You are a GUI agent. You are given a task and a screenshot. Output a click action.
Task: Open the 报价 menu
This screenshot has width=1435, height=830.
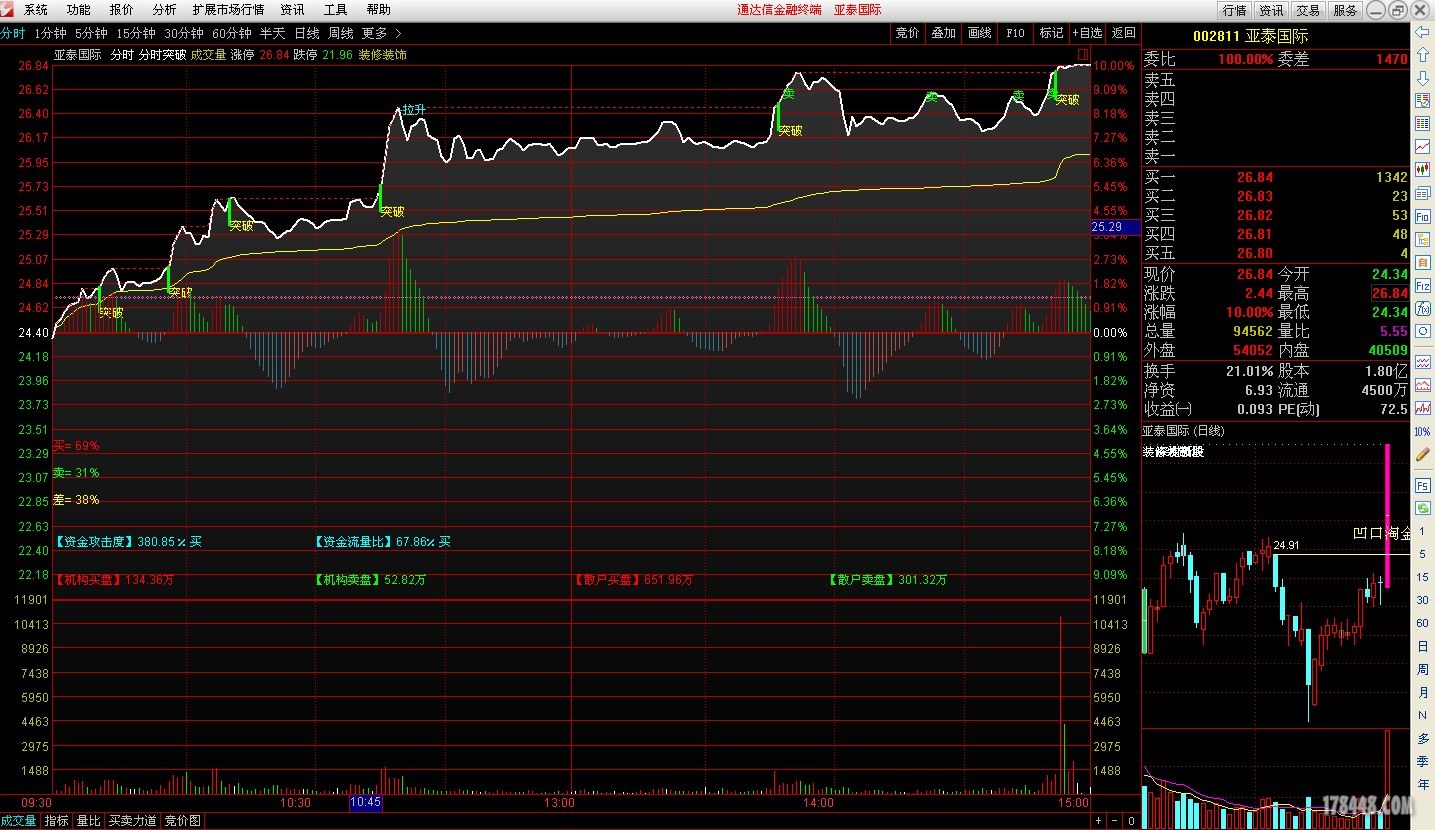121,10
